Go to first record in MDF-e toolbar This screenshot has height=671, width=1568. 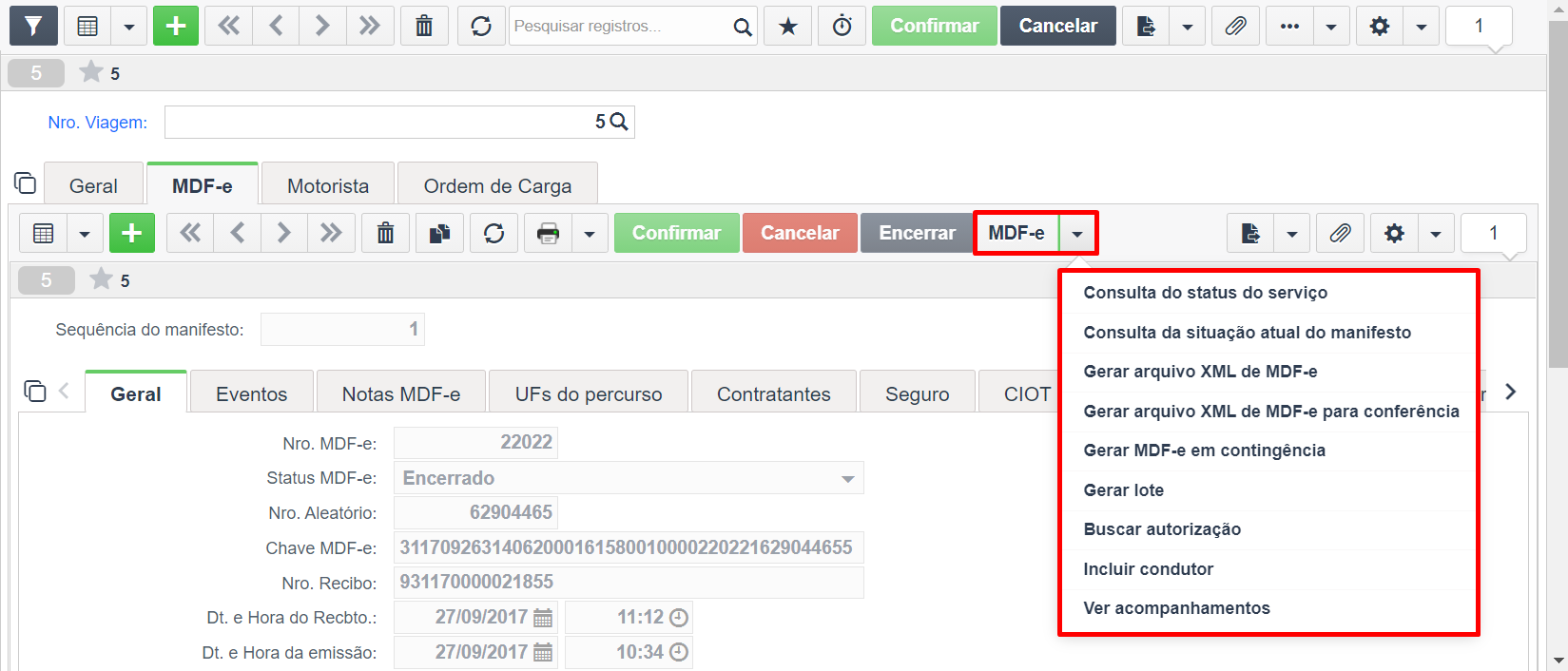(x=190, y=233)
